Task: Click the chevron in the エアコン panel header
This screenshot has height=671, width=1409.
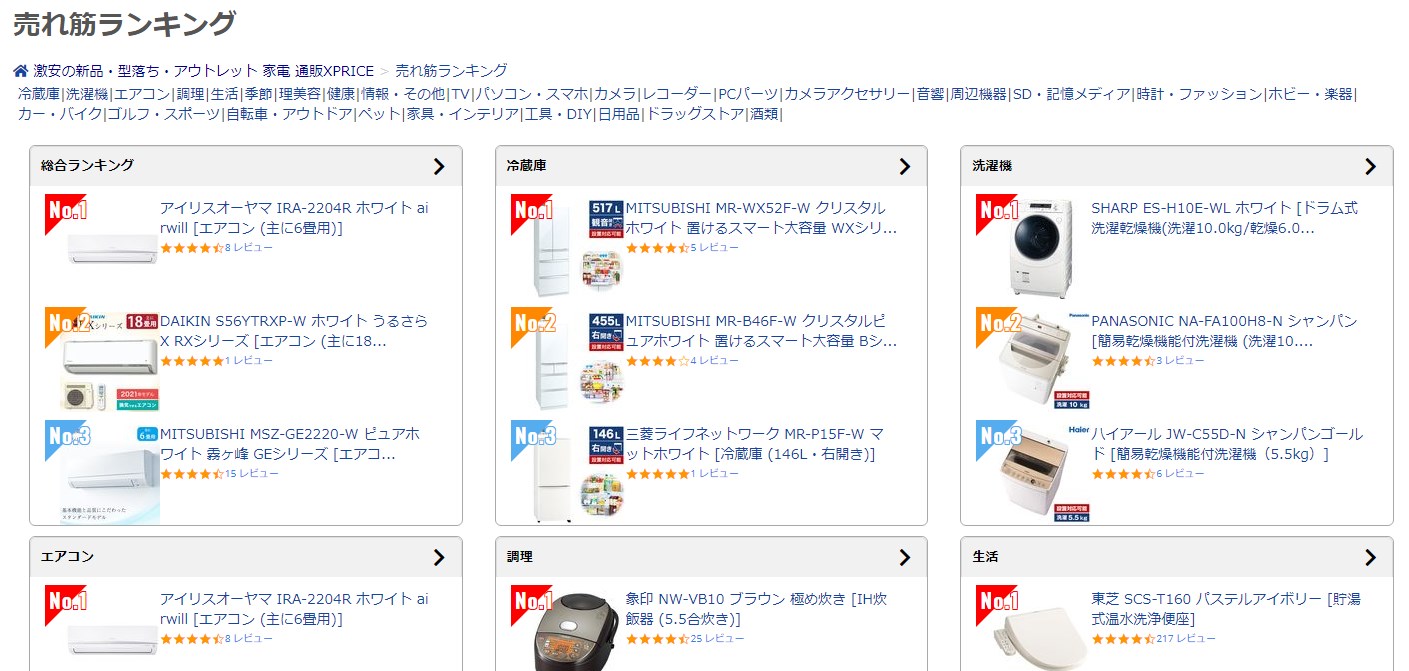Action: pyautogui.click(x=439, y=557)
